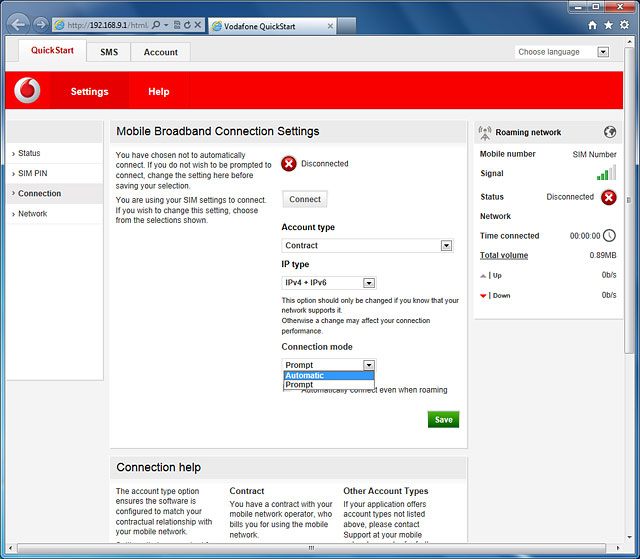Screen dimensions: 640x559
Task: Open a new blank browser tab
Action: [347, 26]
